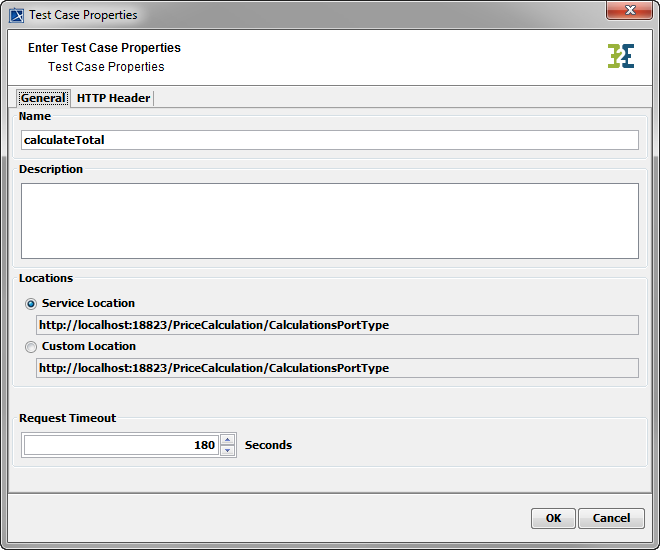
Task: Click the Name field containing calculateTotal
Action: tap(330, 140)
